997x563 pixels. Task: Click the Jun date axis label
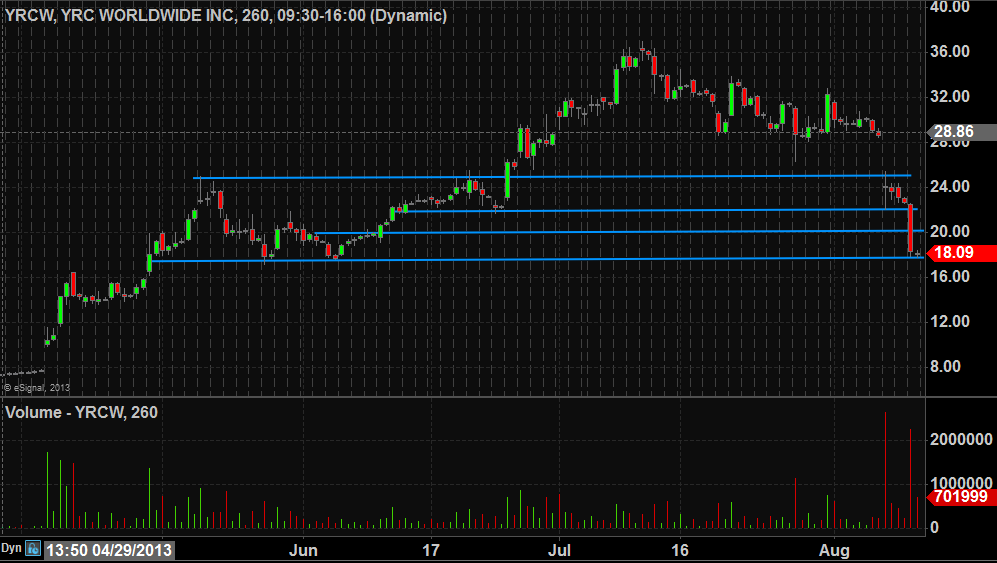303,550
